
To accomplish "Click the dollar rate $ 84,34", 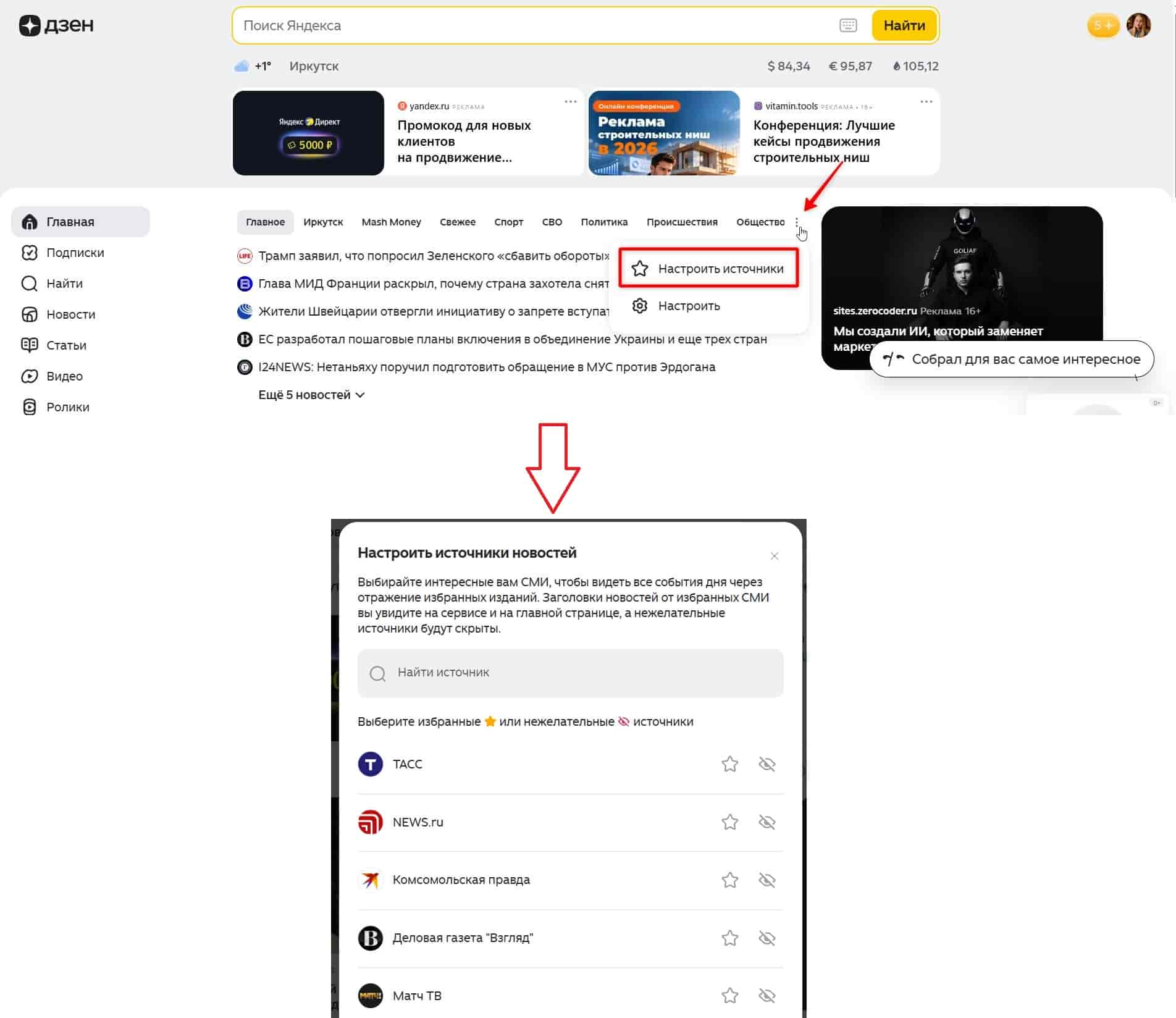I will pos(788,66).
